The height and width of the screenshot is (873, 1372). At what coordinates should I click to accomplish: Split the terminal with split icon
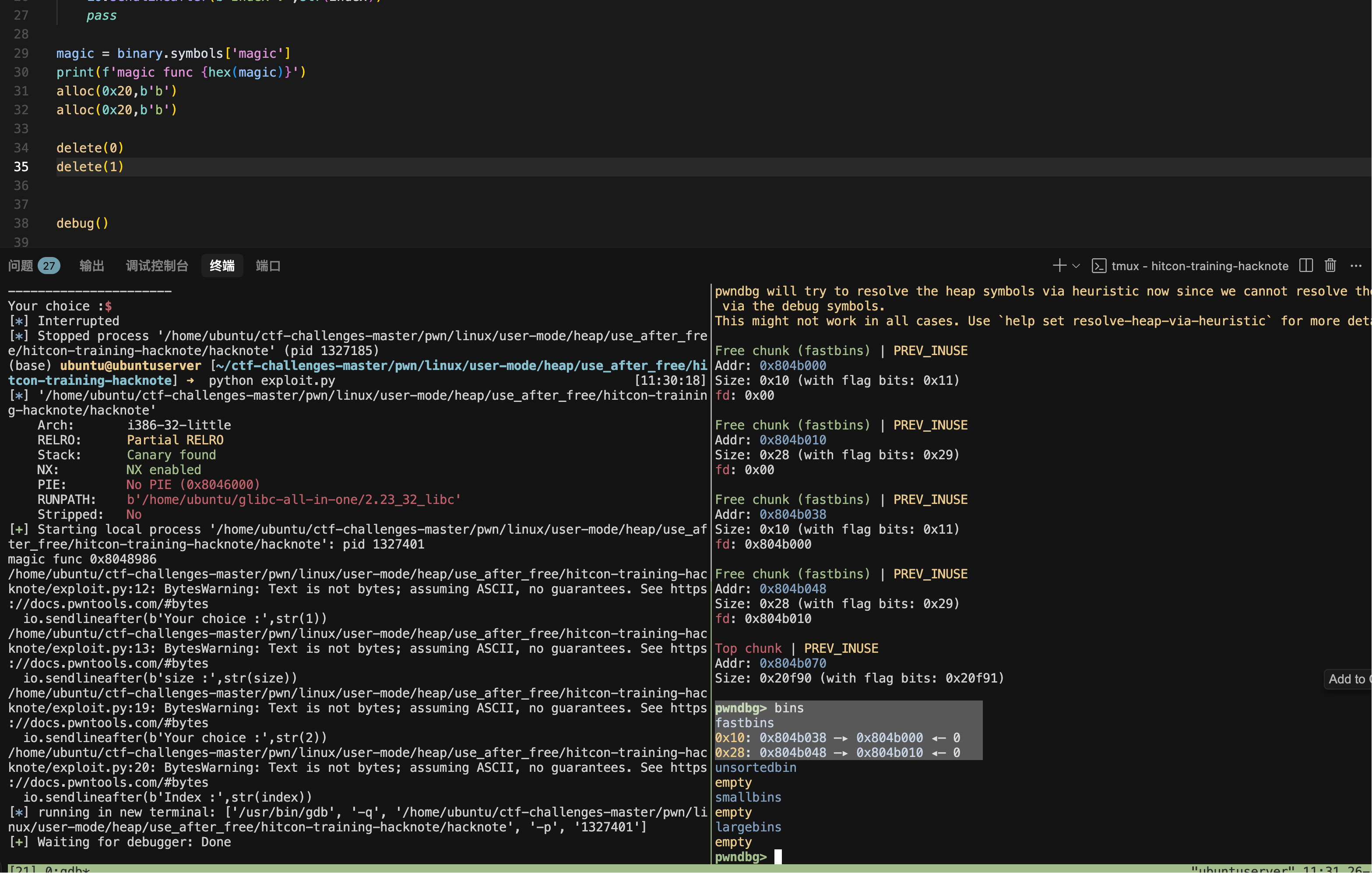coord(1306,266)
